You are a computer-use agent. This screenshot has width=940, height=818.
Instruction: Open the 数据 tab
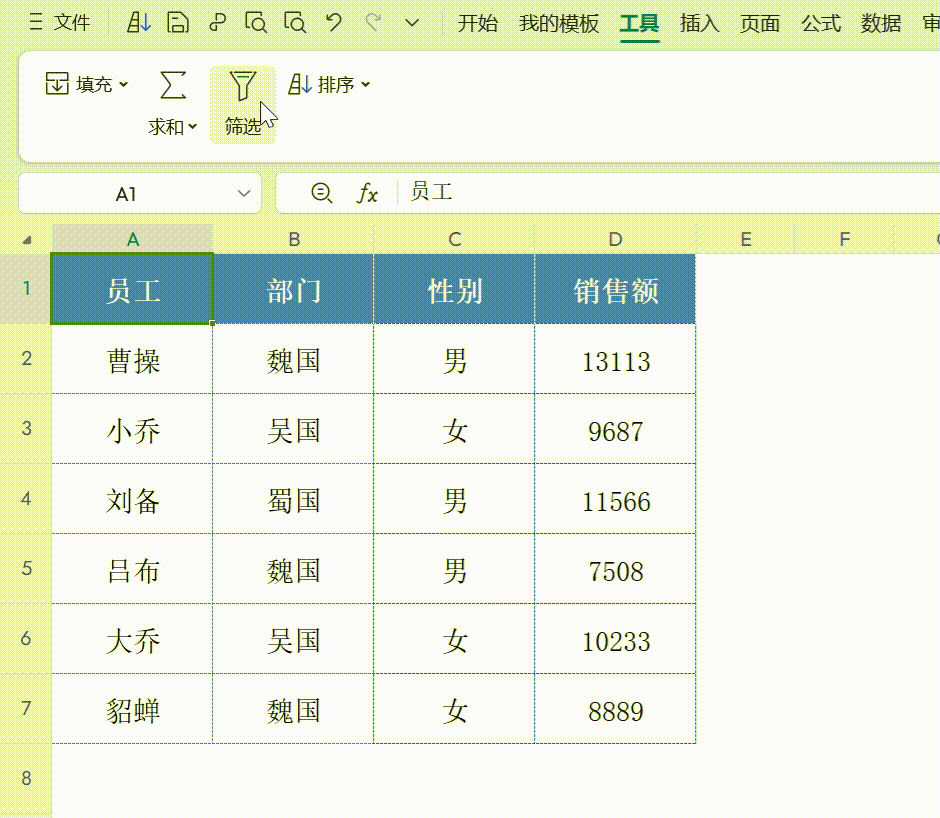[881, 23]
